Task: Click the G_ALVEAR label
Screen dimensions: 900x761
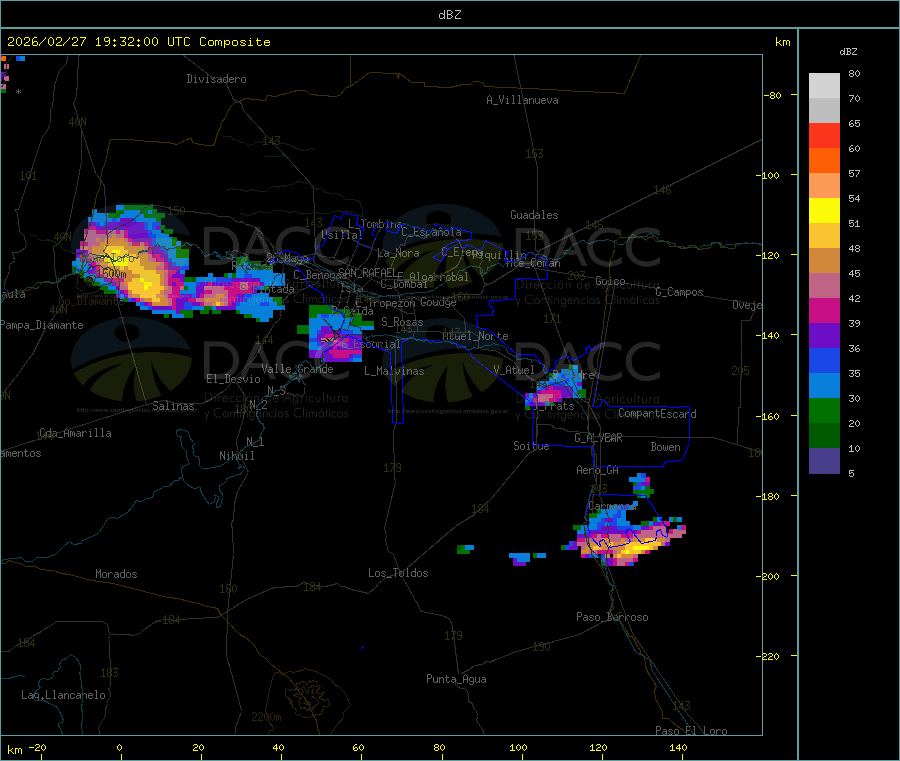Action: (x=598, y=438)
